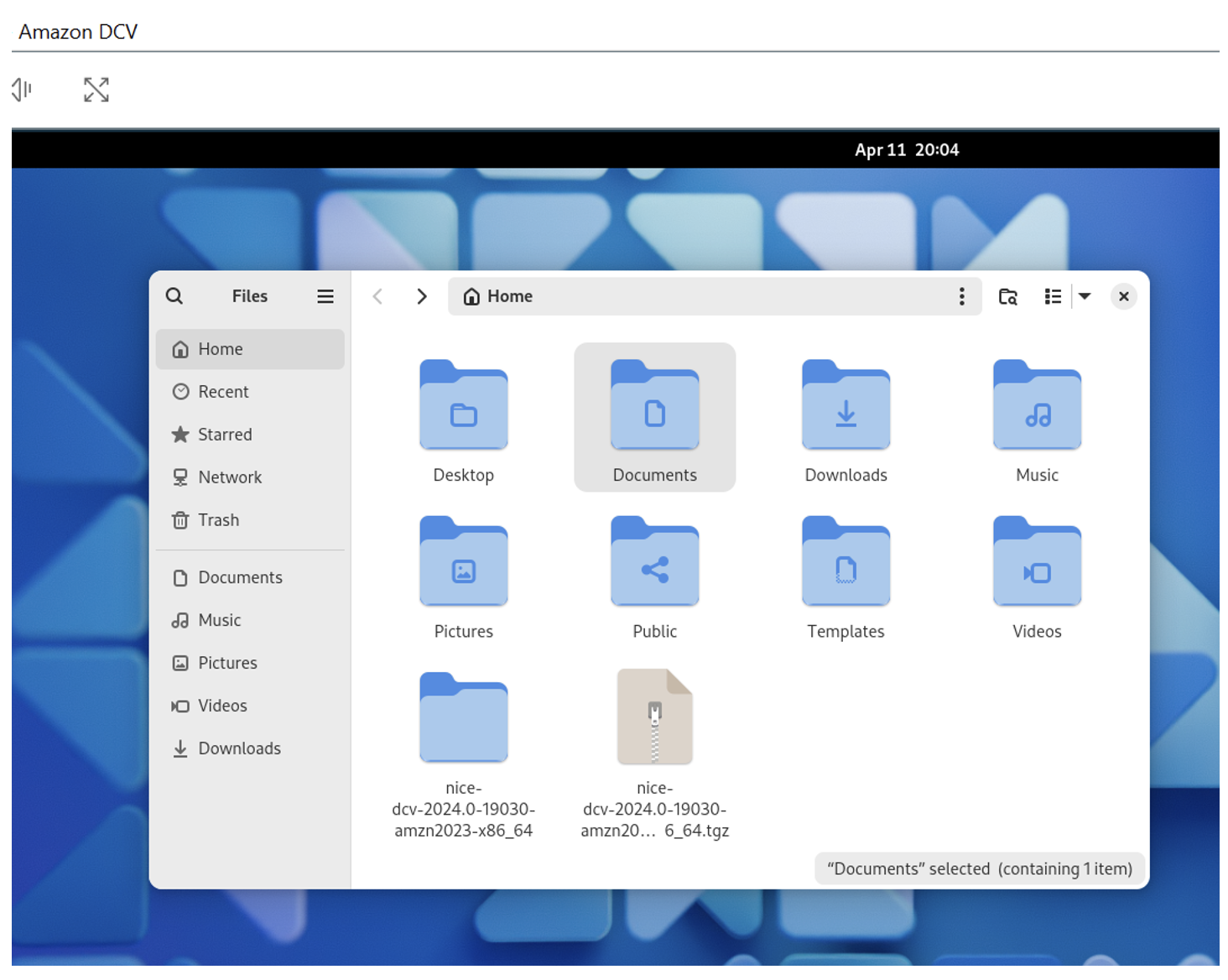Screen dimensions: 1228x980
Task: Go back with the left arrow
Action: click(378, 296)
